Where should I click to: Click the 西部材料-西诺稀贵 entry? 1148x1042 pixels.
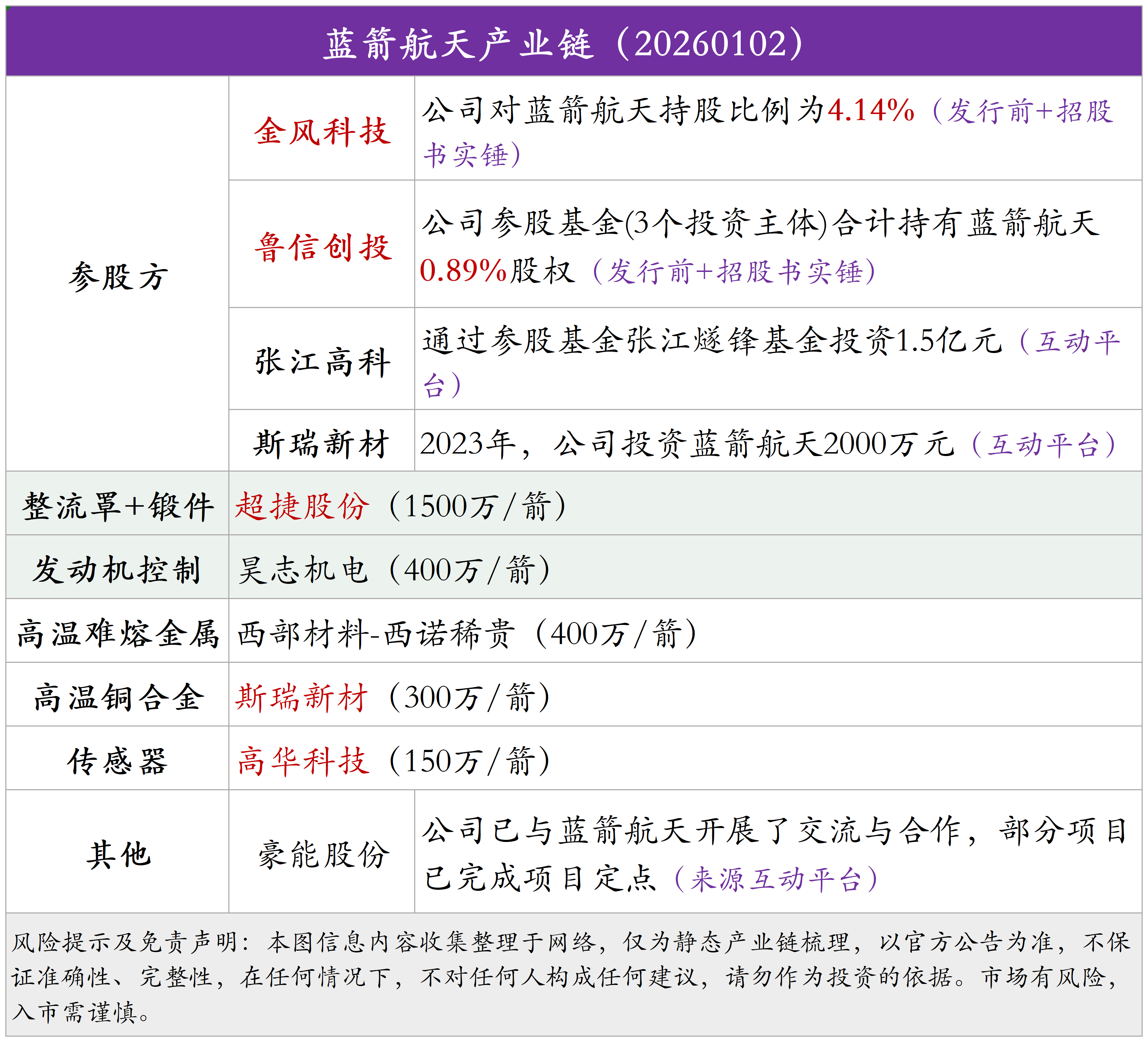click(376, 634)
